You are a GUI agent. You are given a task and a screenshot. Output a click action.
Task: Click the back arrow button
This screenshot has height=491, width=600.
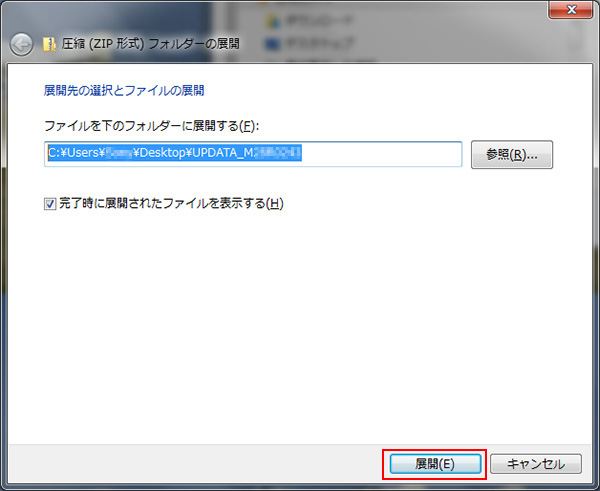21,45
